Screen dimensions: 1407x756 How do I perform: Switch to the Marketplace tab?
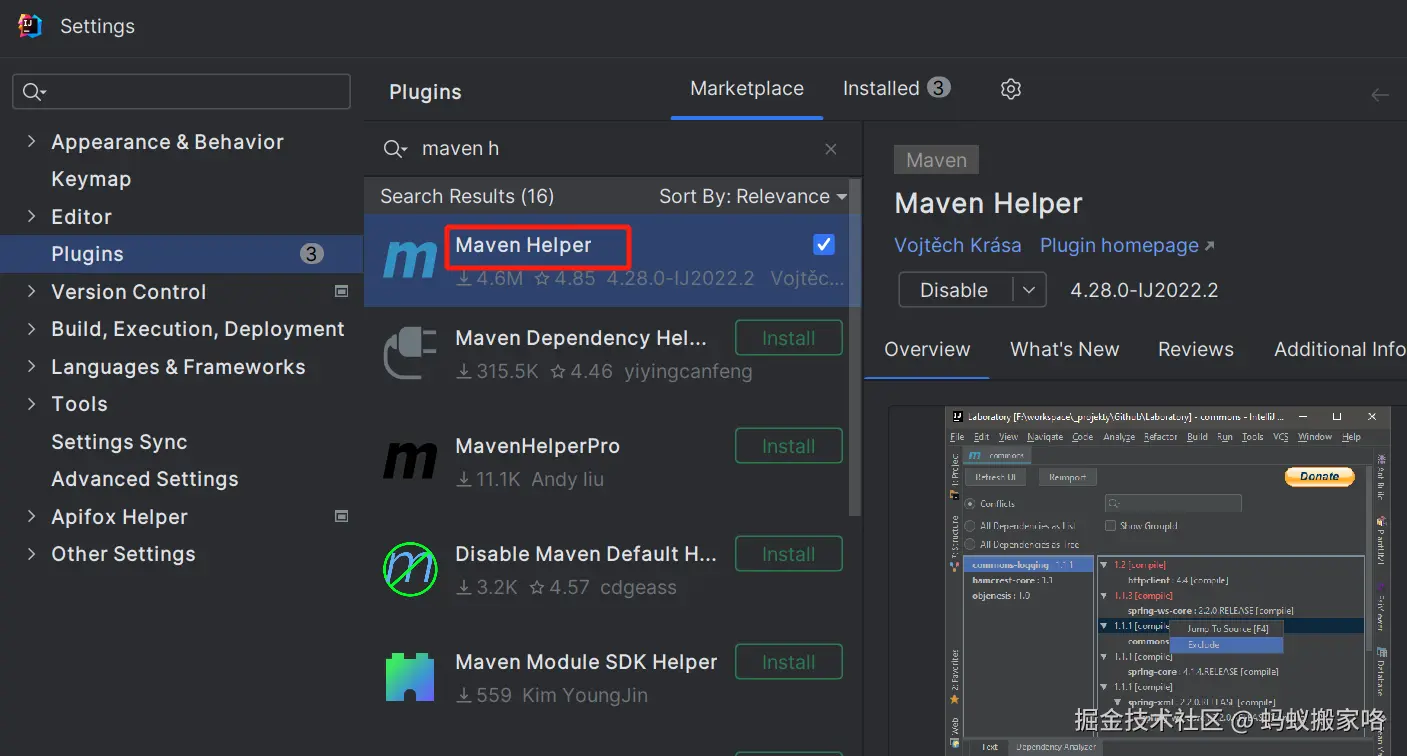point(747,88)
